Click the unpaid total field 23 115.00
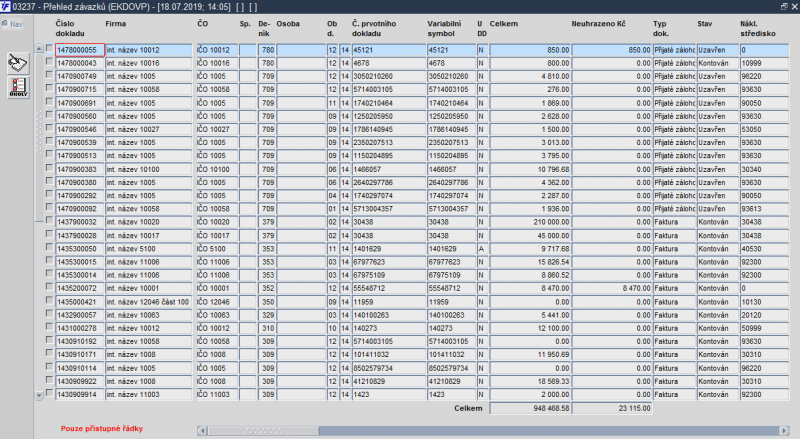This screenshot has height=439, width=800. pos(611,408)
